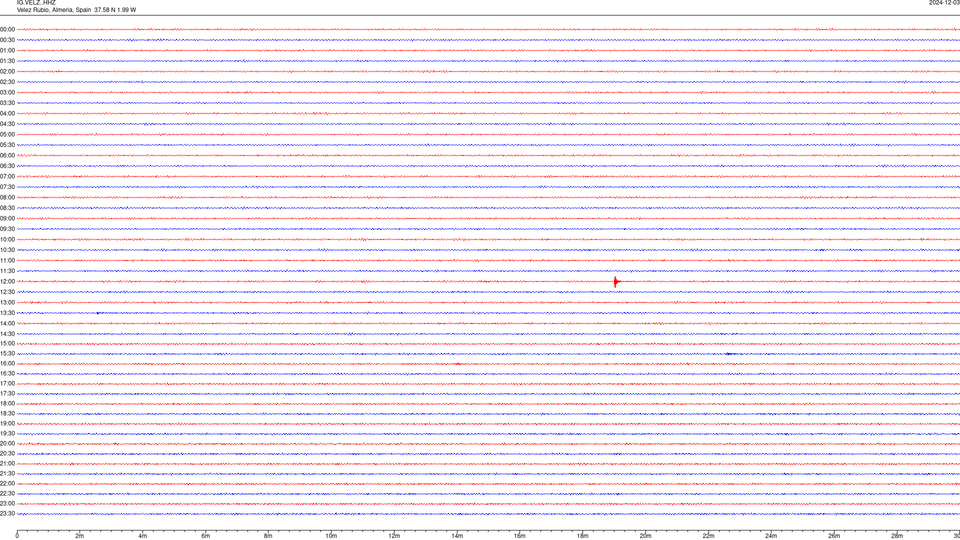Click the 03:30 trace label
The image size is (960, 540).
(x=7, y=103)
